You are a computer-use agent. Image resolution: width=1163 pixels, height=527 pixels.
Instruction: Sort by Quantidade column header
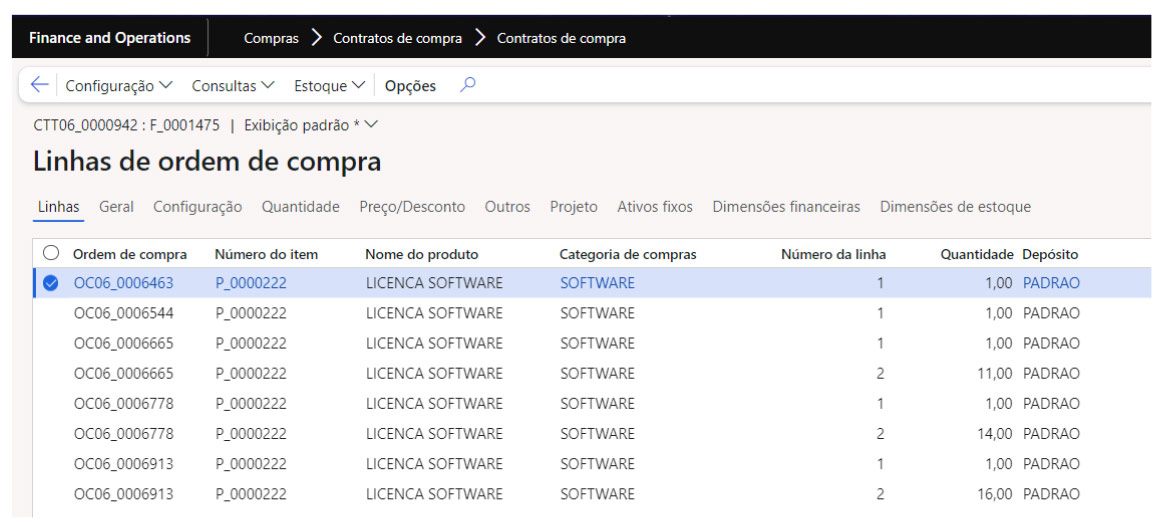point(976,255)
